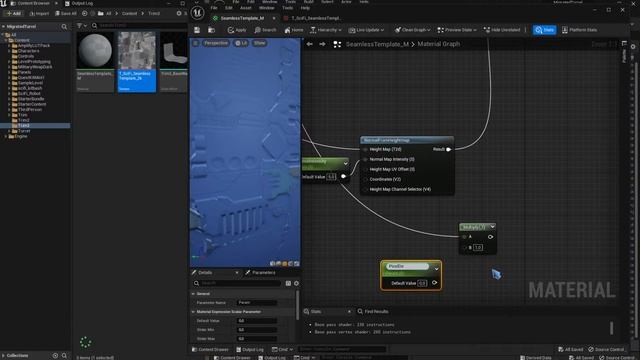
Task: Open the material editor Window menu
Action: pos(267,8)
